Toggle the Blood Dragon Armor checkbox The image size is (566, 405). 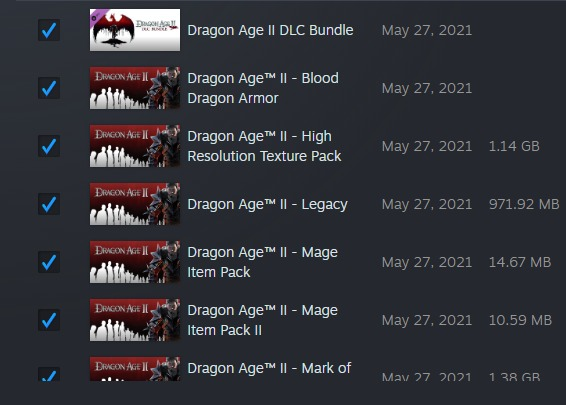[x=49, y=88]
